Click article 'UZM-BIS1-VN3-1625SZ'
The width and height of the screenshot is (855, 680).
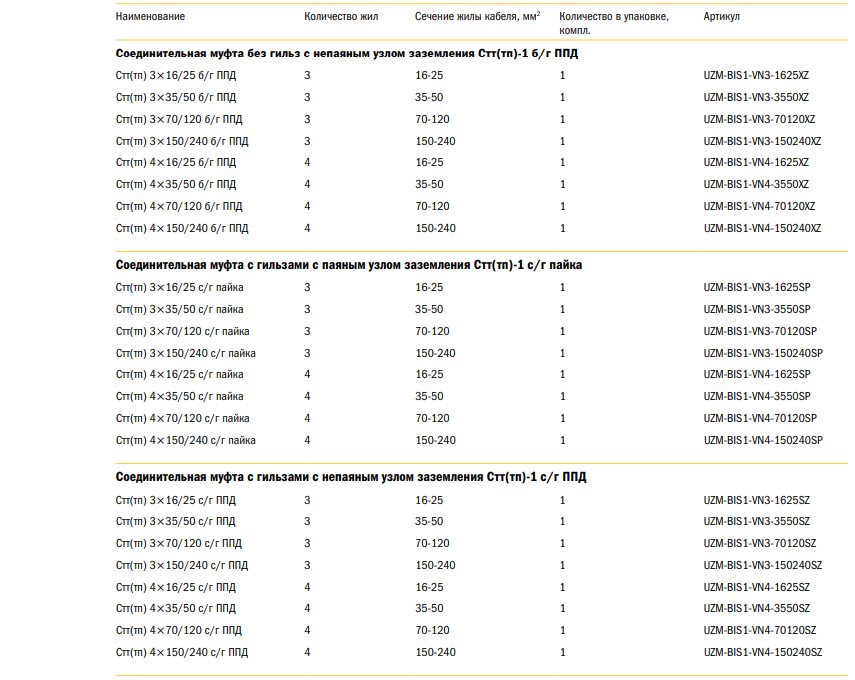[x=757, y=501]
